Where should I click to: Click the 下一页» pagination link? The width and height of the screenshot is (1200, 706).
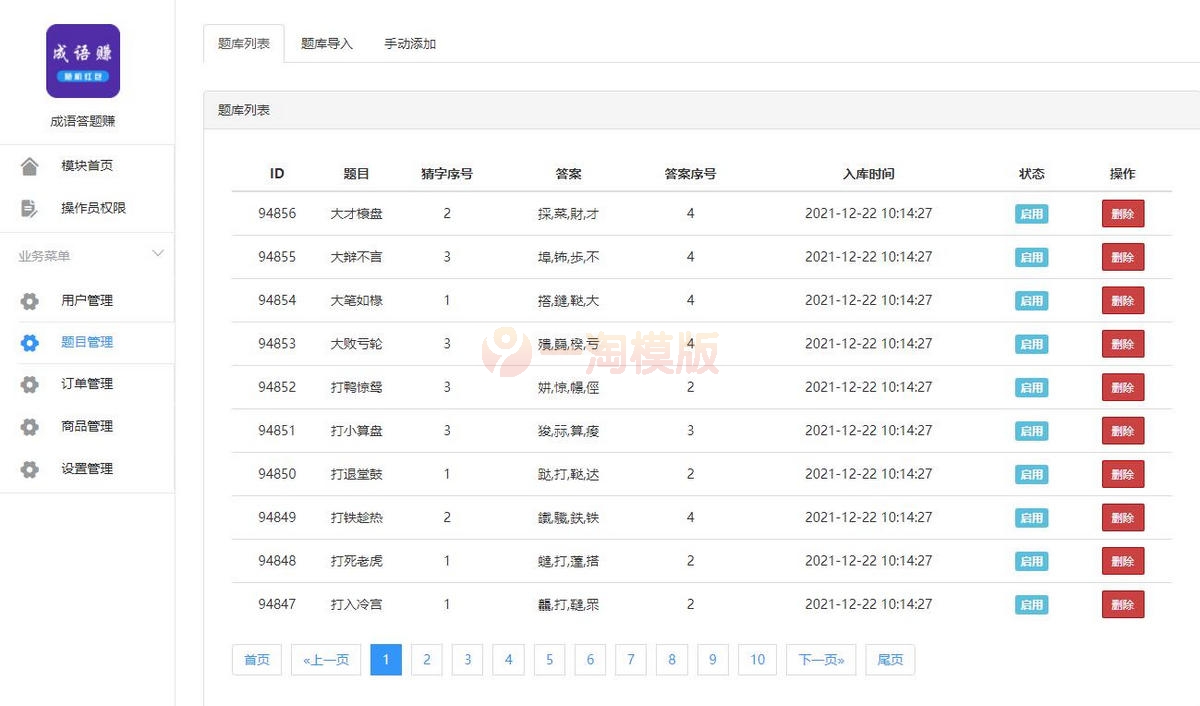[x=820, y=659]
